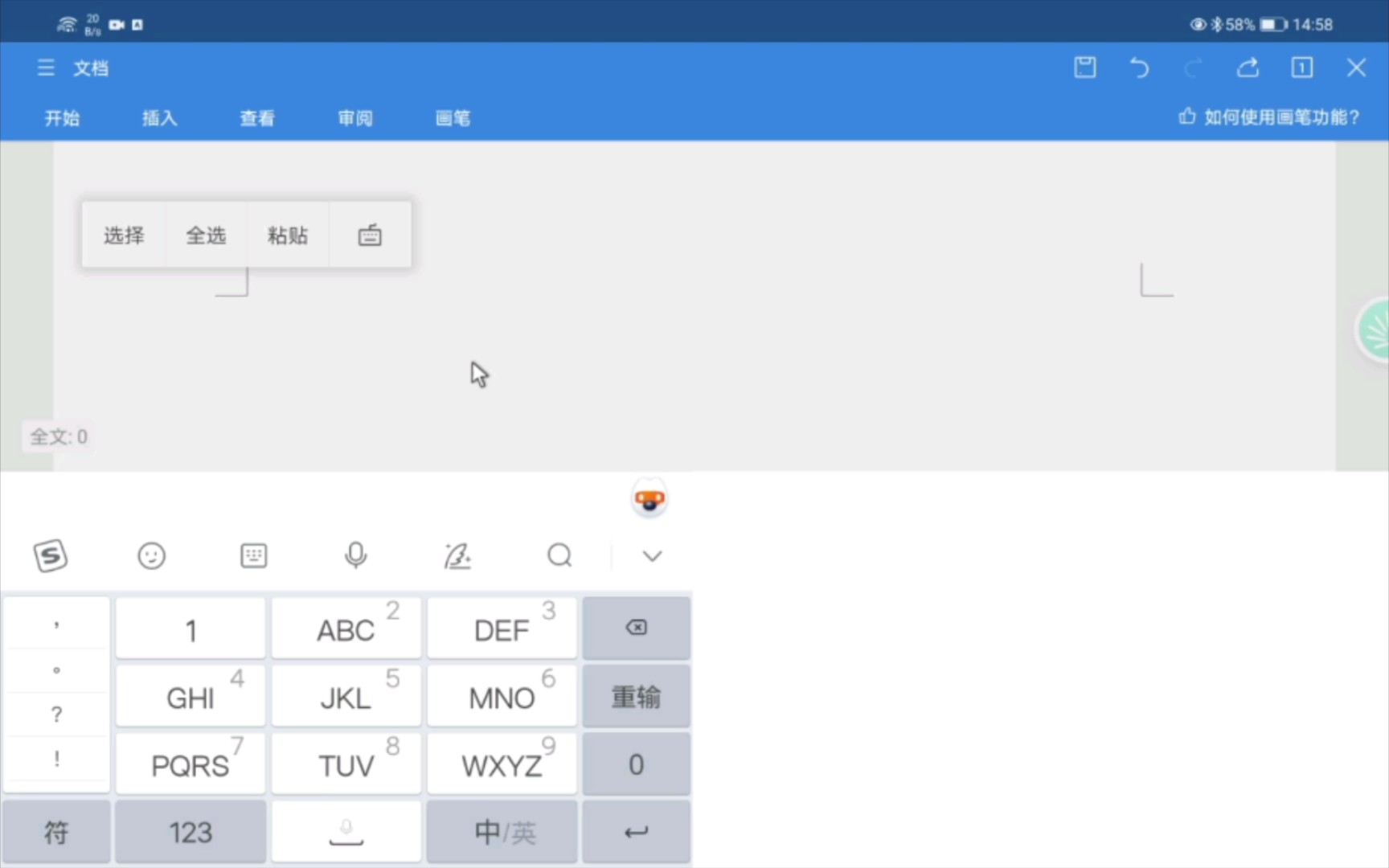1389x868 pixels.
Task: Select the 画笔 tab
Action: (453, 118)
